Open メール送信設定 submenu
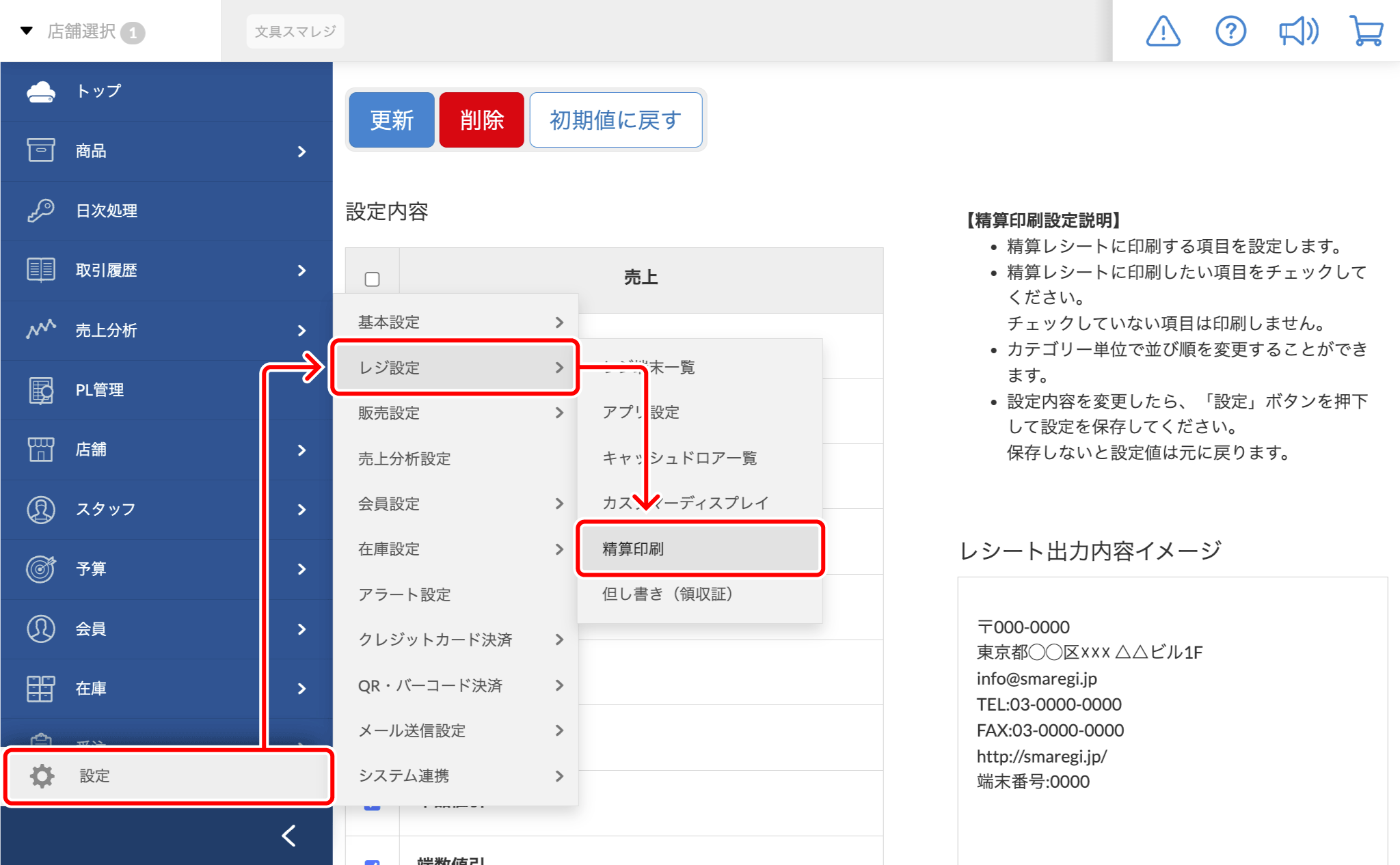Image resolution: width=1400 pixels, height=865 pixels. pyautogui.click(x=456, y=730)
